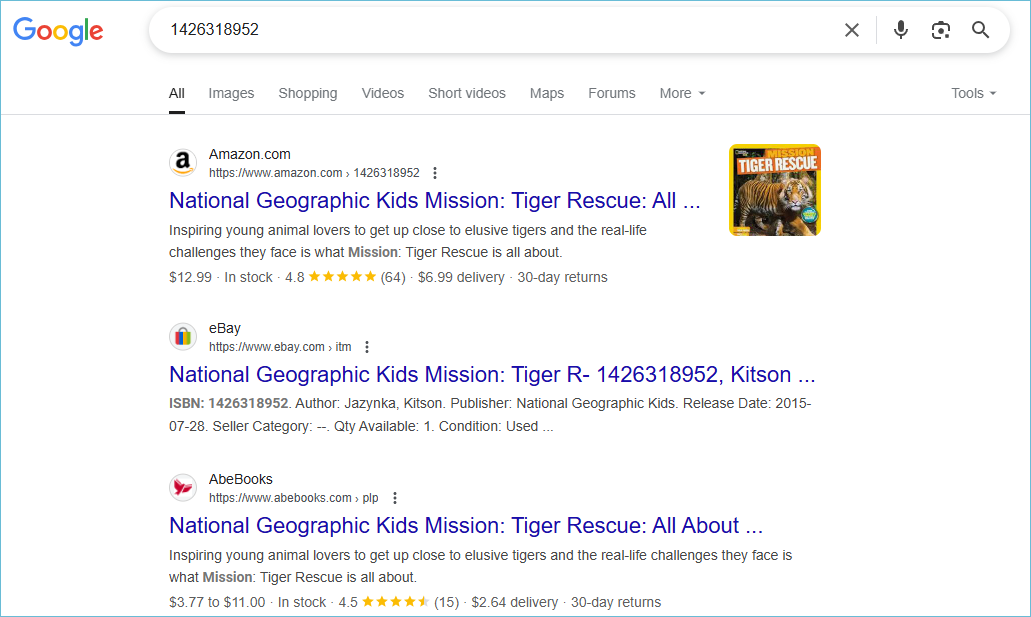Expand the More search filters dropdown

point(683,93)
